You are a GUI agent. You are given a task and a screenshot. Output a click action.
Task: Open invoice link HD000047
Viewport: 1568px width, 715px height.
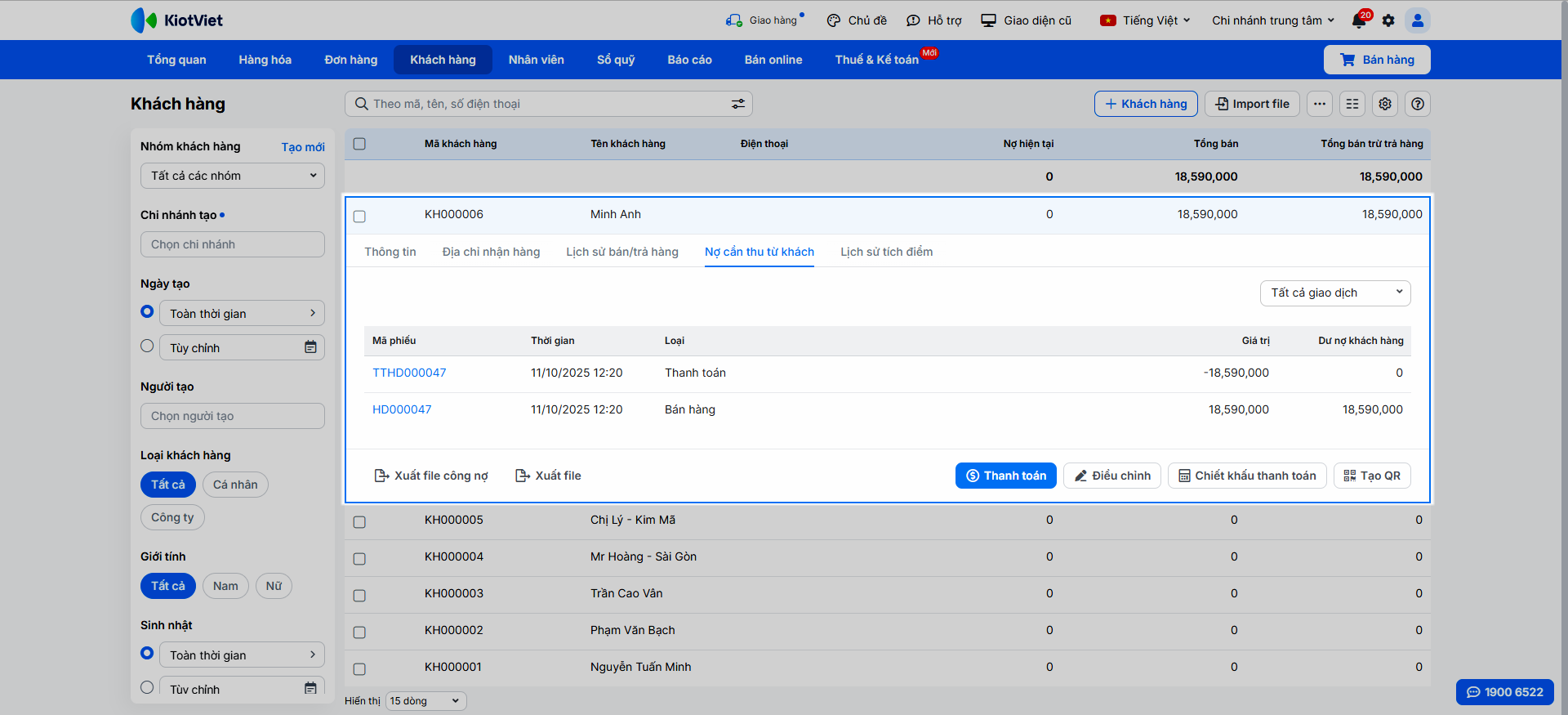(402, 409)
